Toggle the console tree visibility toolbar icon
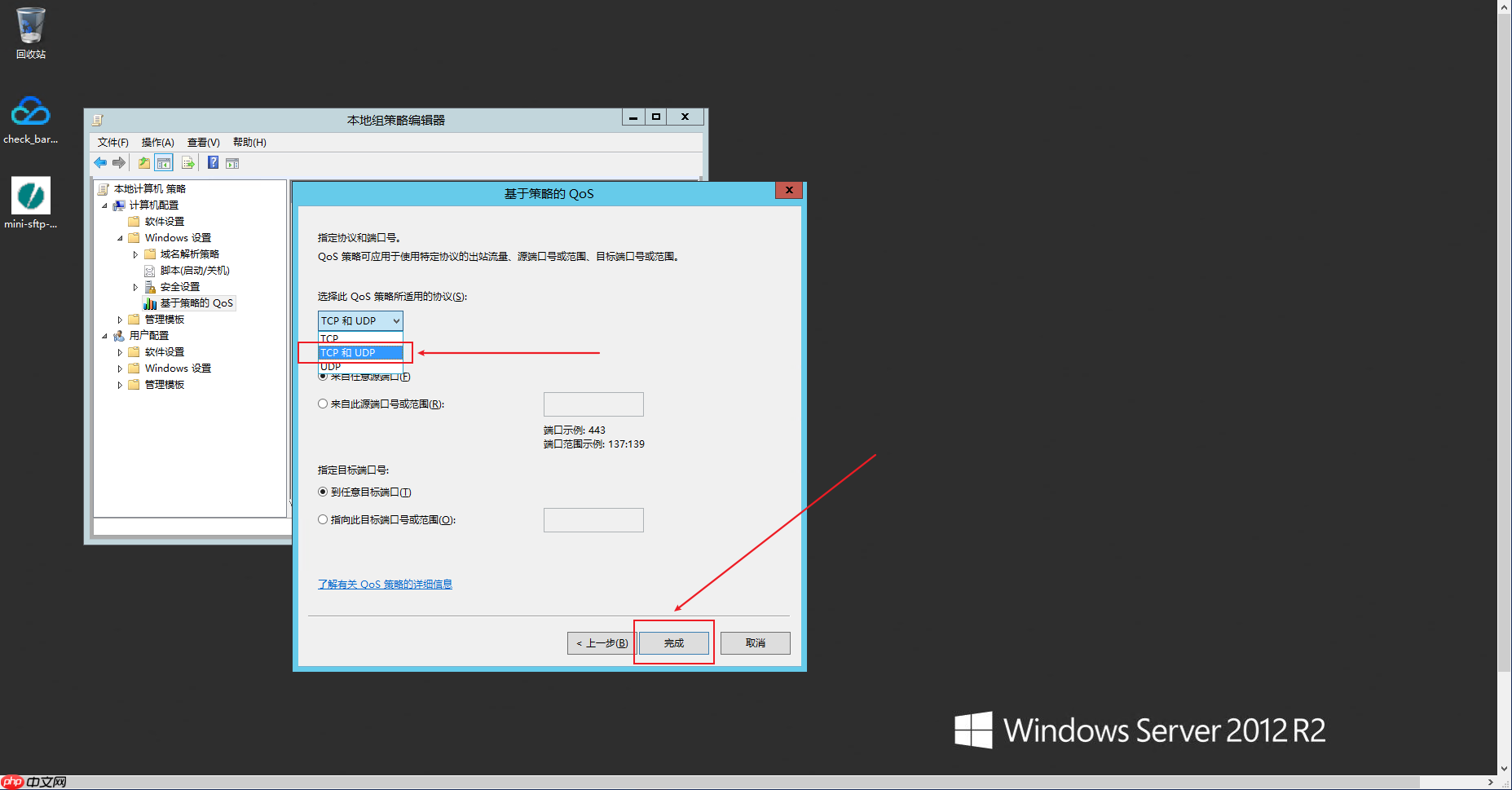 (x=164, y=162)
